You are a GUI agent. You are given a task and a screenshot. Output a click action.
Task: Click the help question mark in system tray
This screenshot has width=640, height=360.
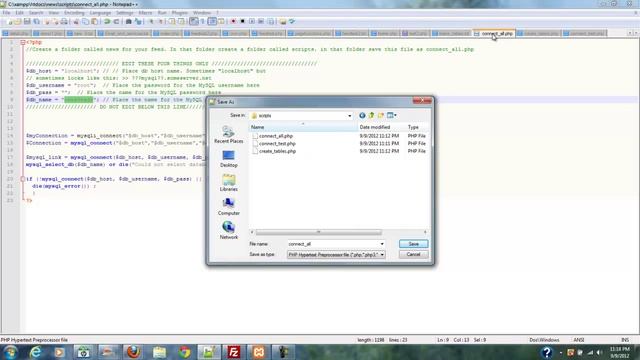tap(547, 352)
